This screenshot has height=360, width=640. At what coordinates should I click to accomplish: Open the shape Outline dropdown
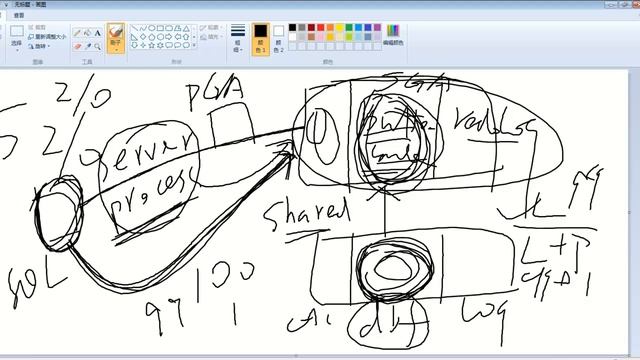tap(211, 27)
